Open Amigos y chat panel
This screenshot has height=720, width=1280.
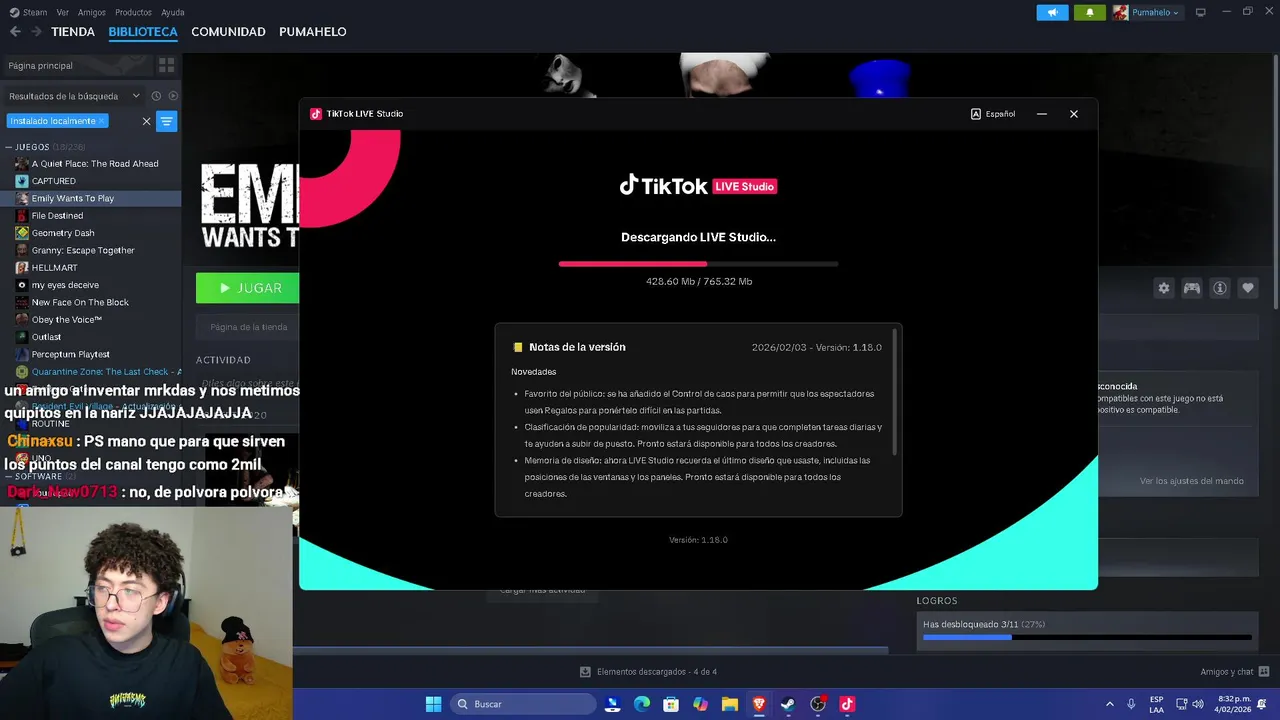coord(1235,672)
